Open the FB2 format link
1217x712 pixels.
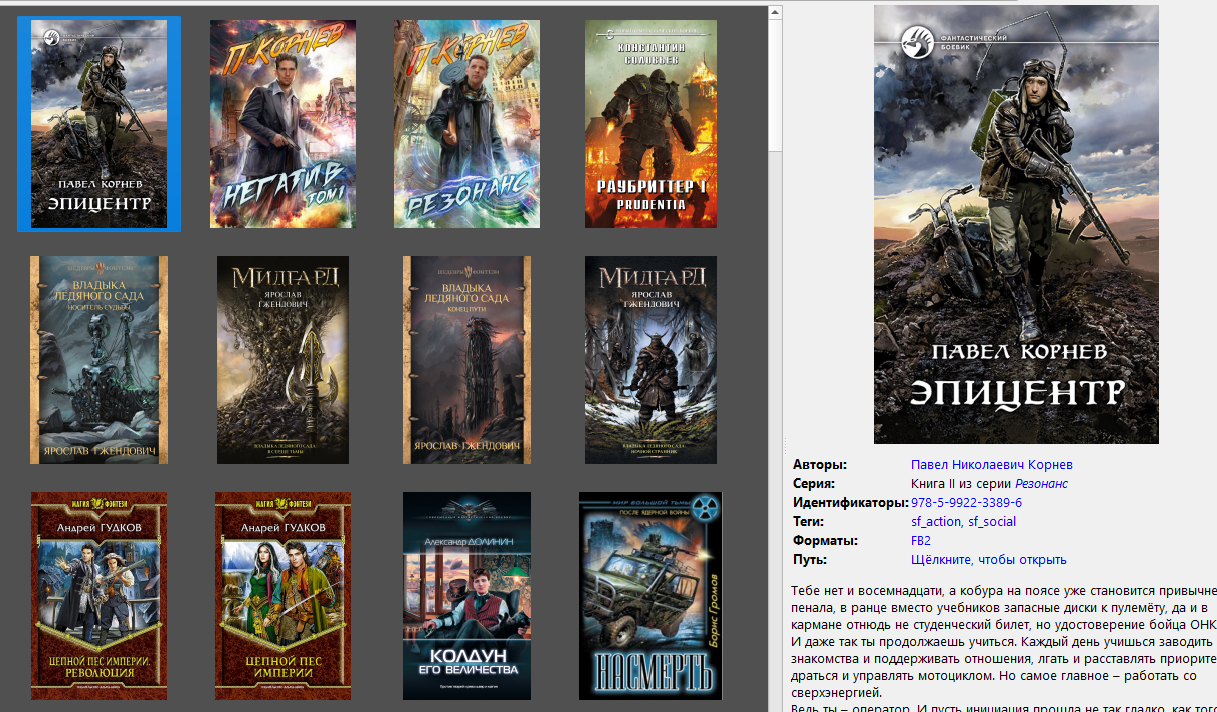click(x=921, y=541)
